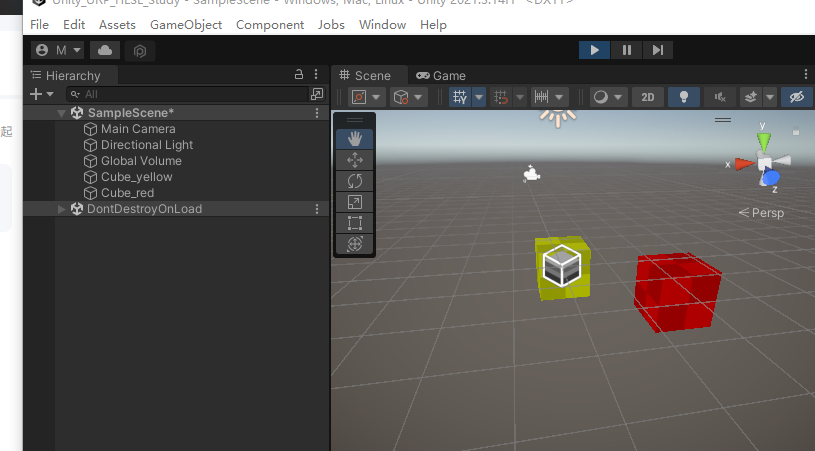The height and width of the screenshot is (451, 815).
Task: Select the Move tool in the Scene toolbar
Action: (354, 160)
